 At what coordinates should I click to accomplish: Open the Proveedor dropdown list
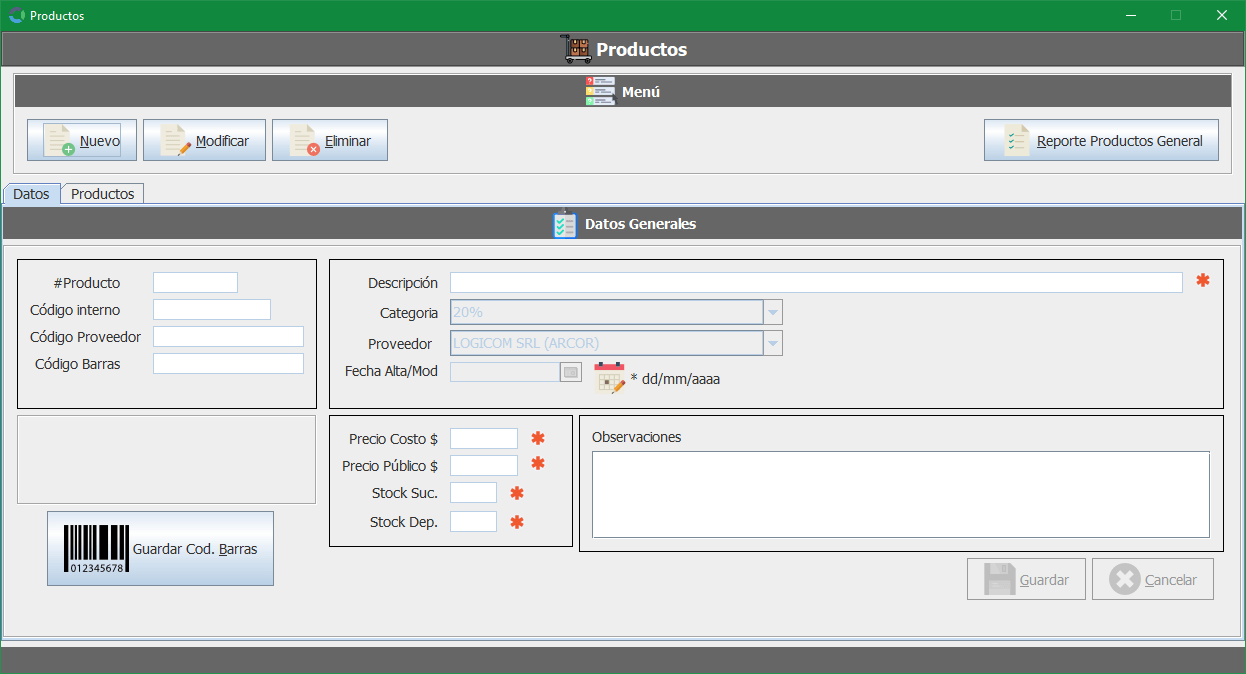(772, 343)
